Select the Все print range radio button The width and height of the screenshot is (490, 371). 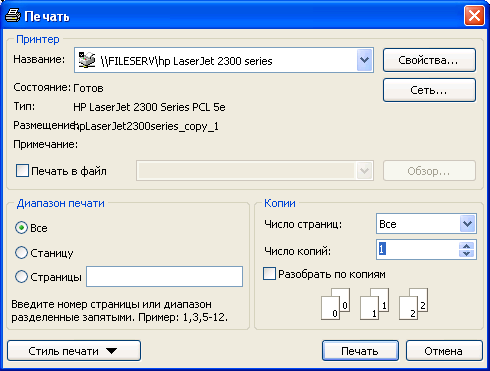click(21, 228)
